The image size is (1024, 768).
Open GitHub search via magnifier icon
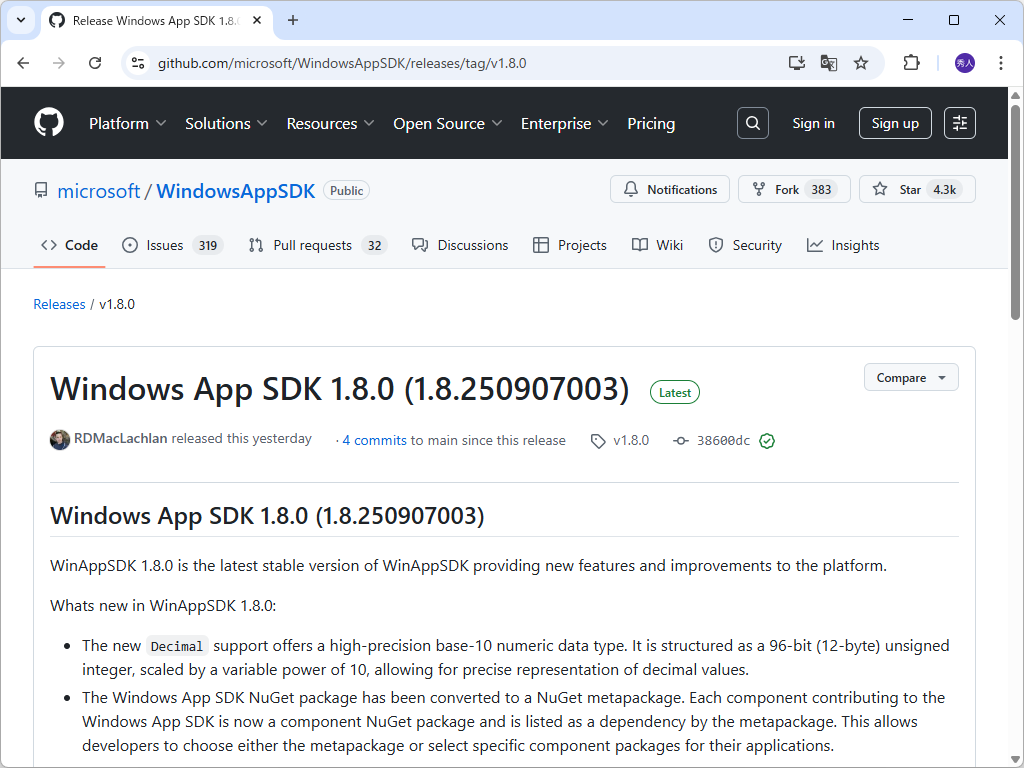pos(752,123)
